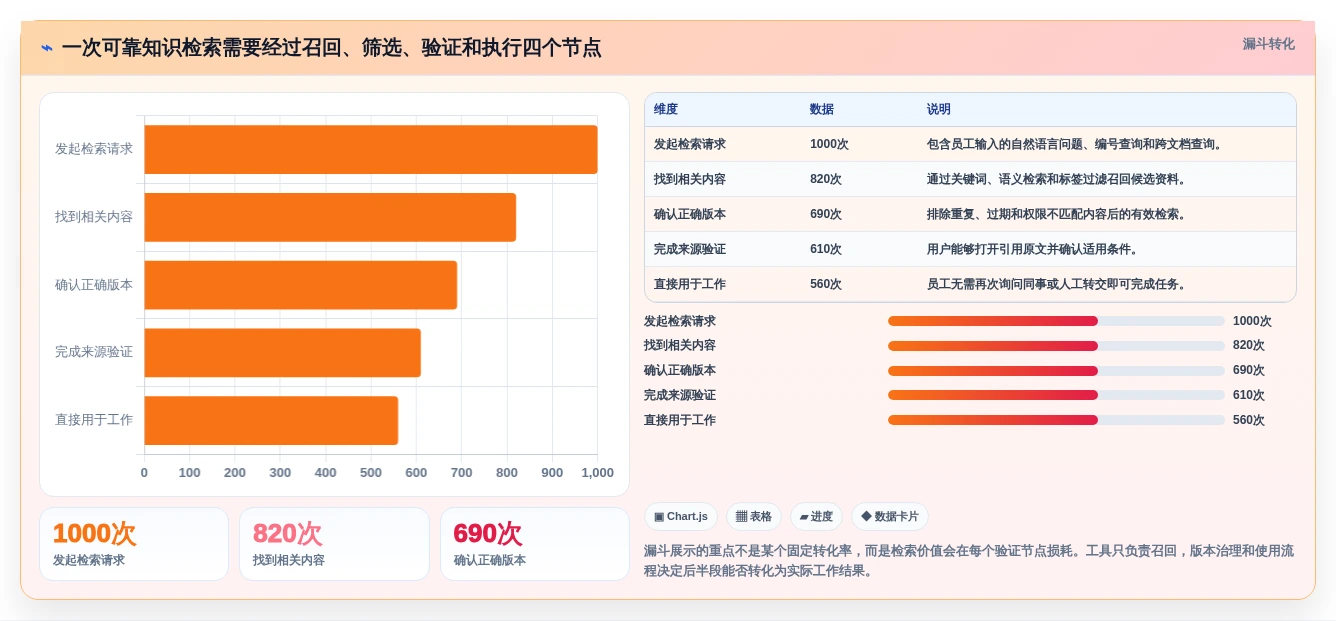The width and height of the screenshot is (1336, 621).
Task: Click the 直接用于工作 label on the chart y-axis
Action: [x=94, y=420]
